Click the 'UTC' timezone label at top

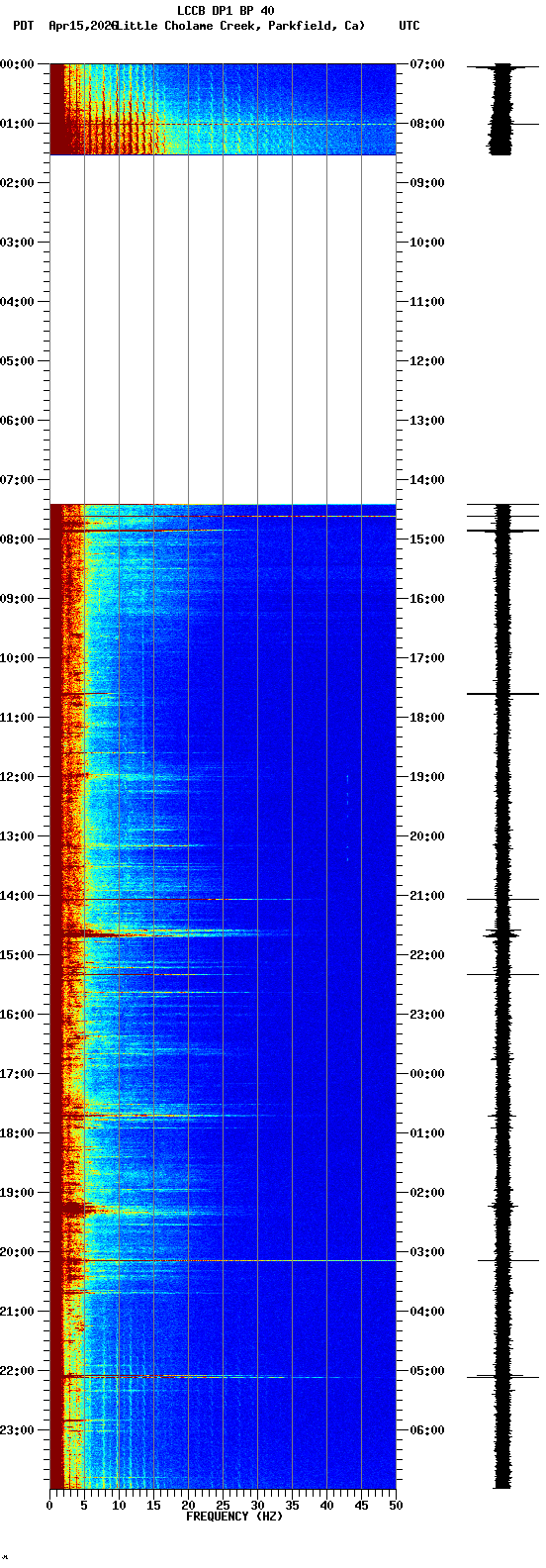point(409,26)
